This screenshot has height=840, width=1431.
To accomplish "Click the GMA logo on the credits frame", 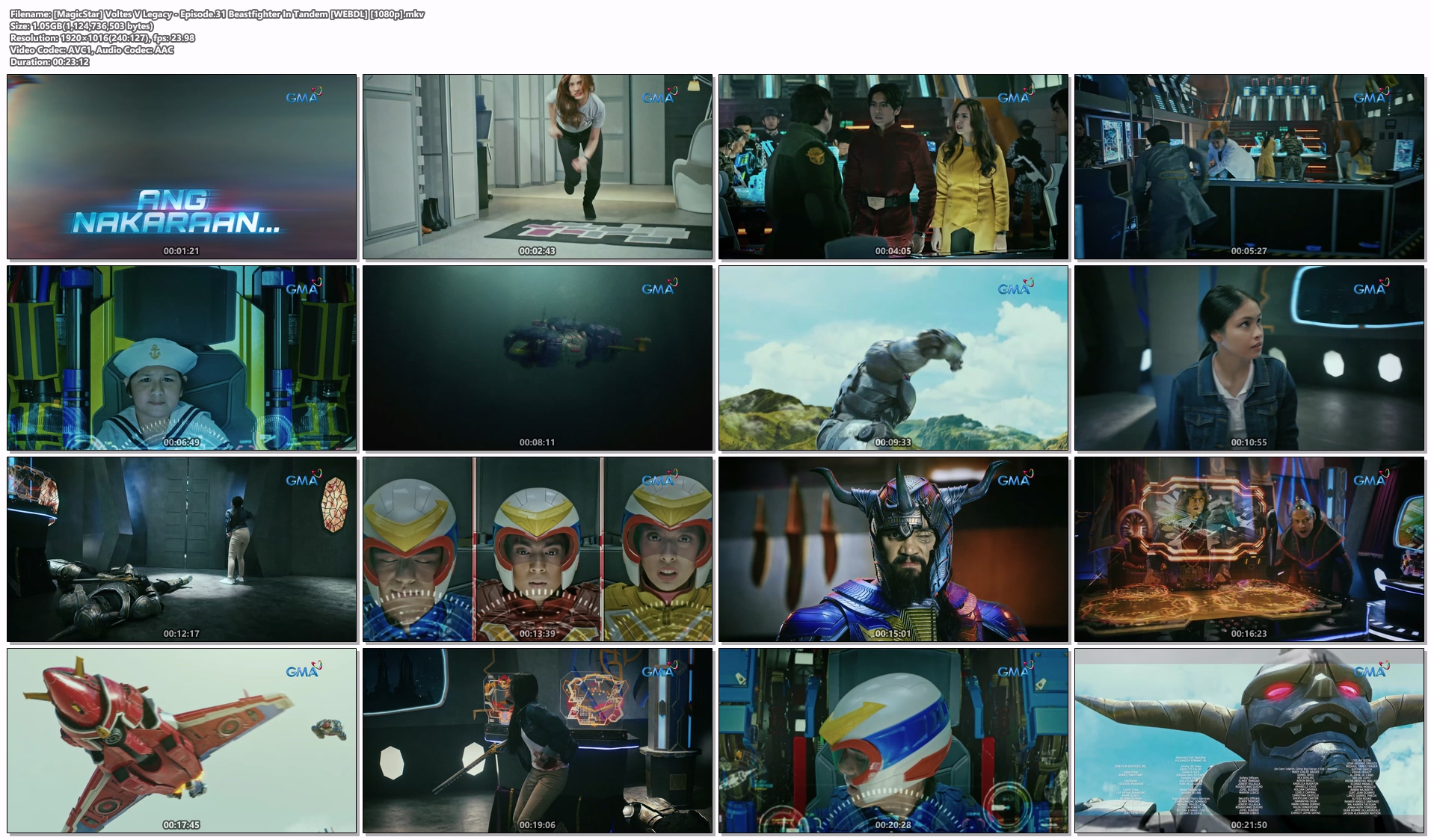I will click(x=1370, y=670).
